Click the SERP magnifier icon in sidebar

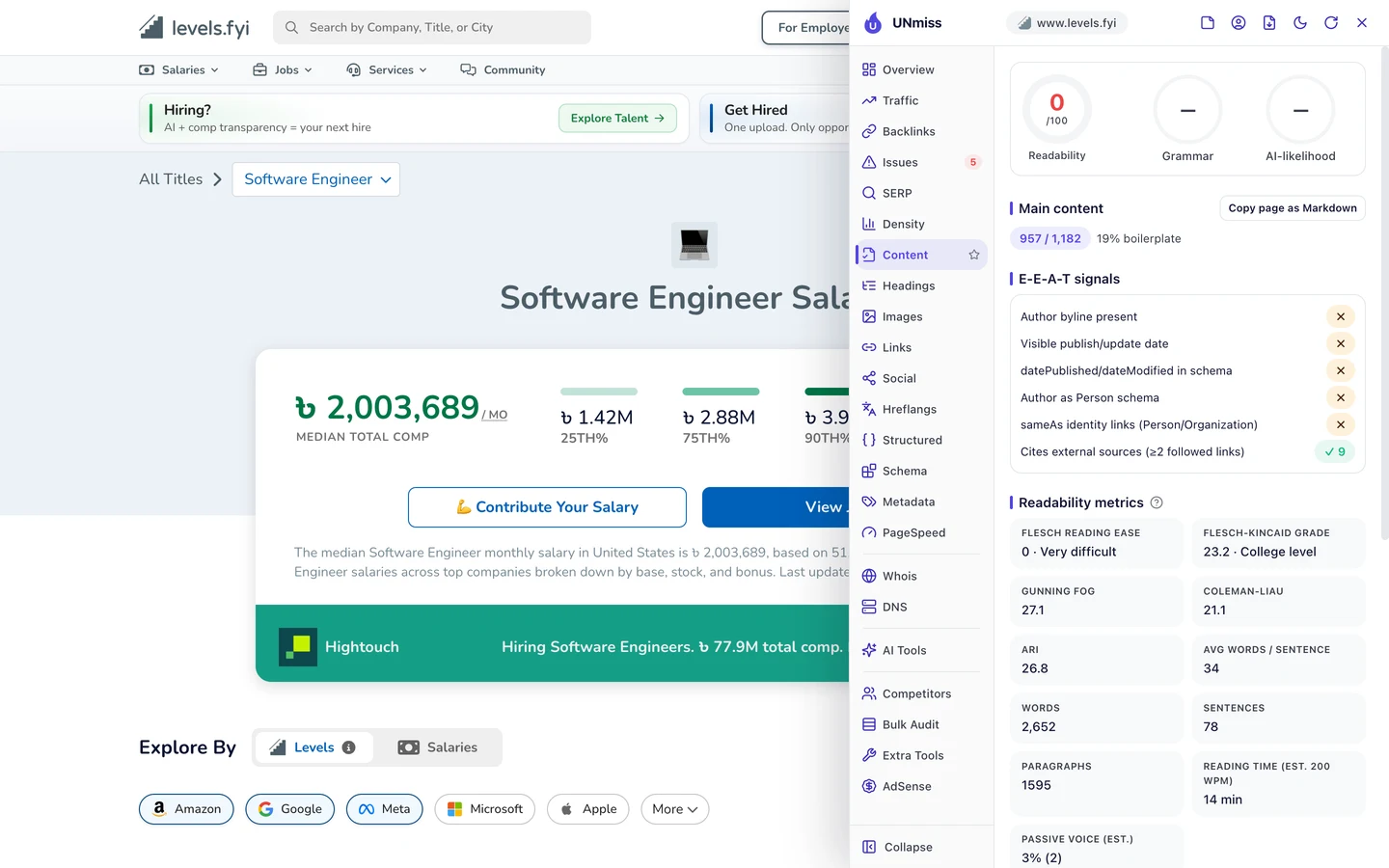[x=869, y=193]
